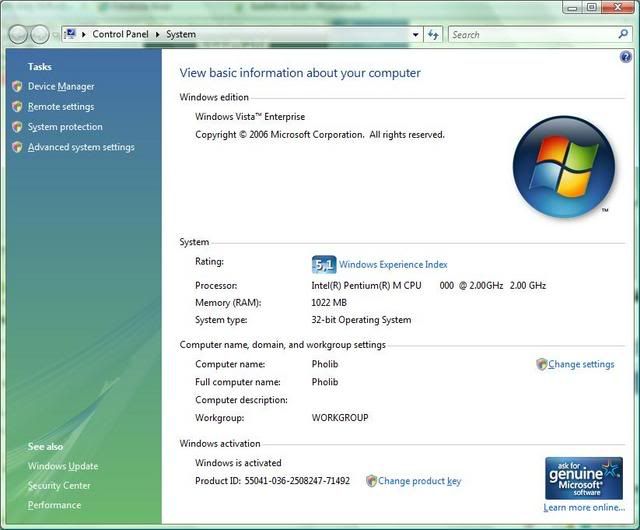Click into the Search box
This screenshot has height=530, width=640.
pos(533,35)
